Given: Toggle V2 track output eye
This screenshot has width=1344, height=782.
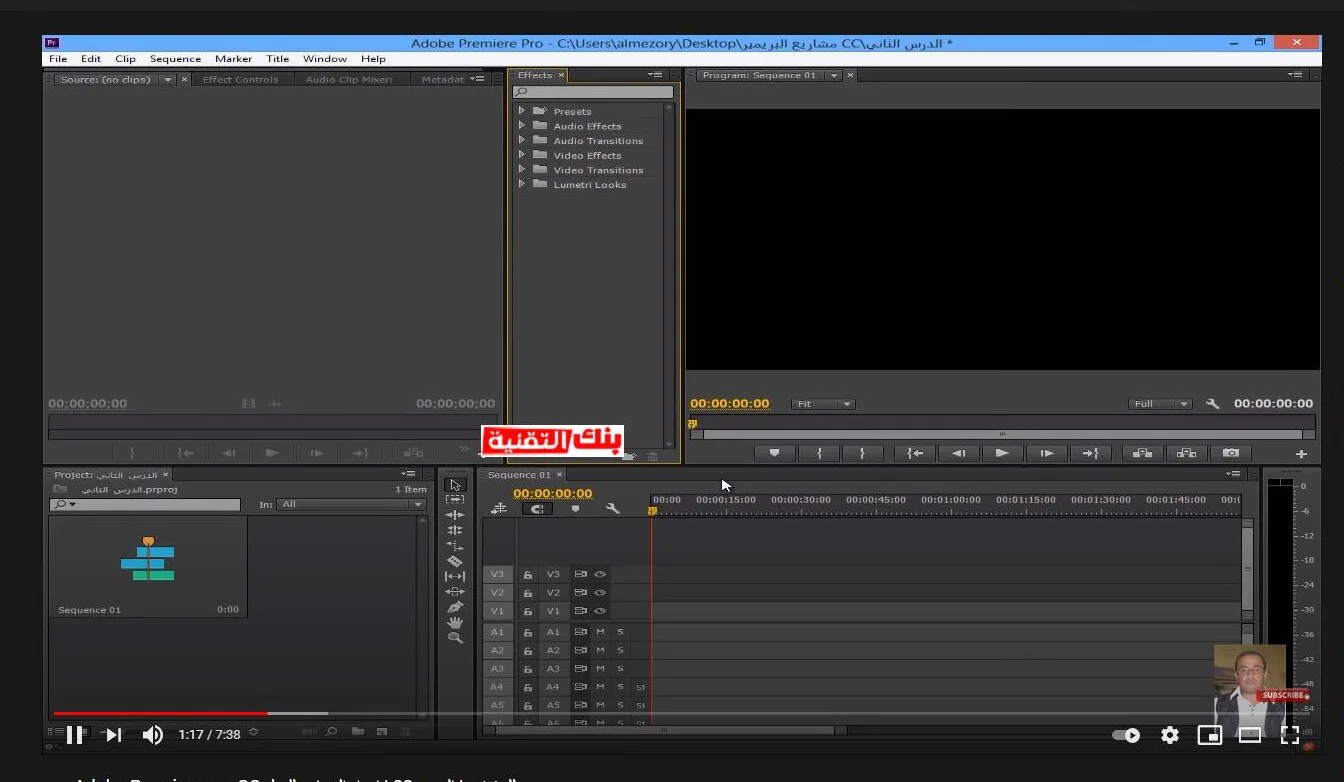Looking at the screenshot, I should [x=600, y=593].
